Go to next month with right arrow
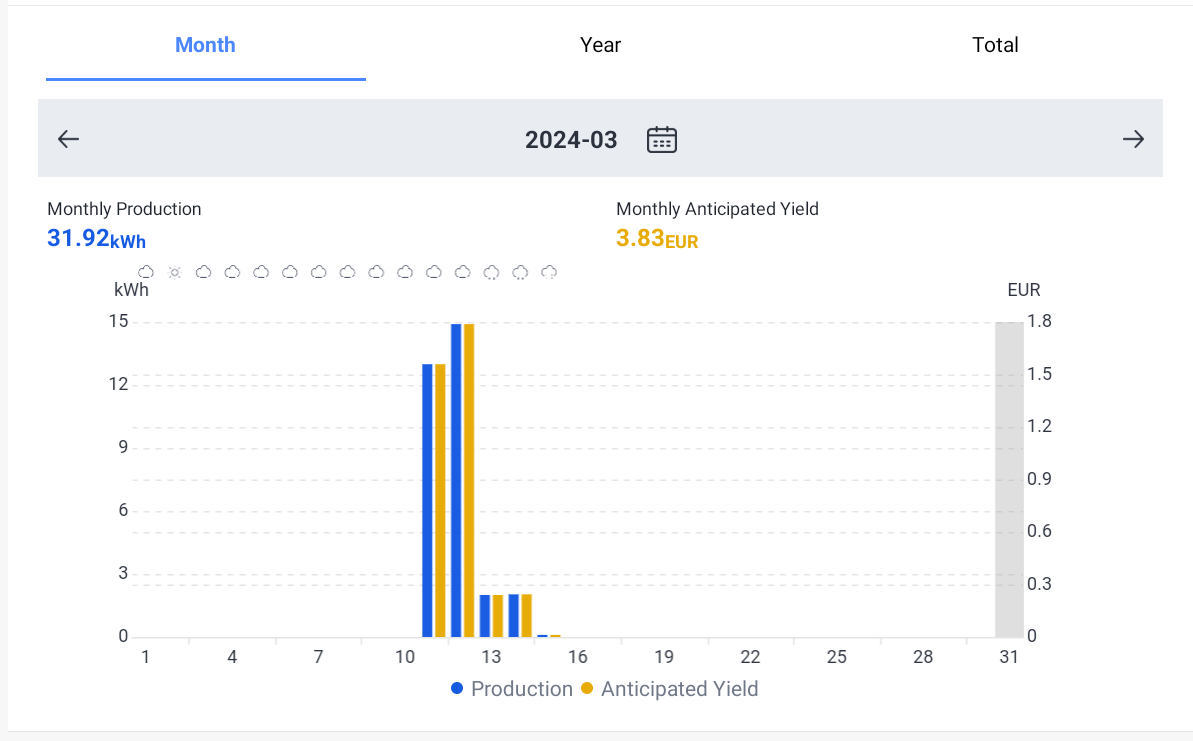This screenshot has width=1193, height=741. [1132, 139]
